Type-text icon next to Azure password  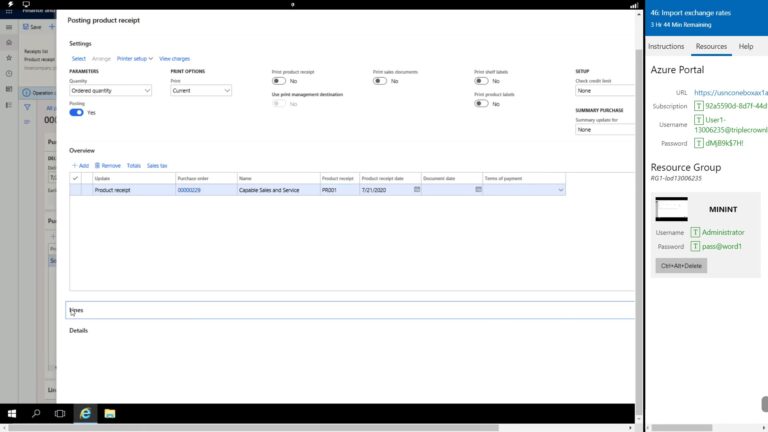click(x=698, y=143)
